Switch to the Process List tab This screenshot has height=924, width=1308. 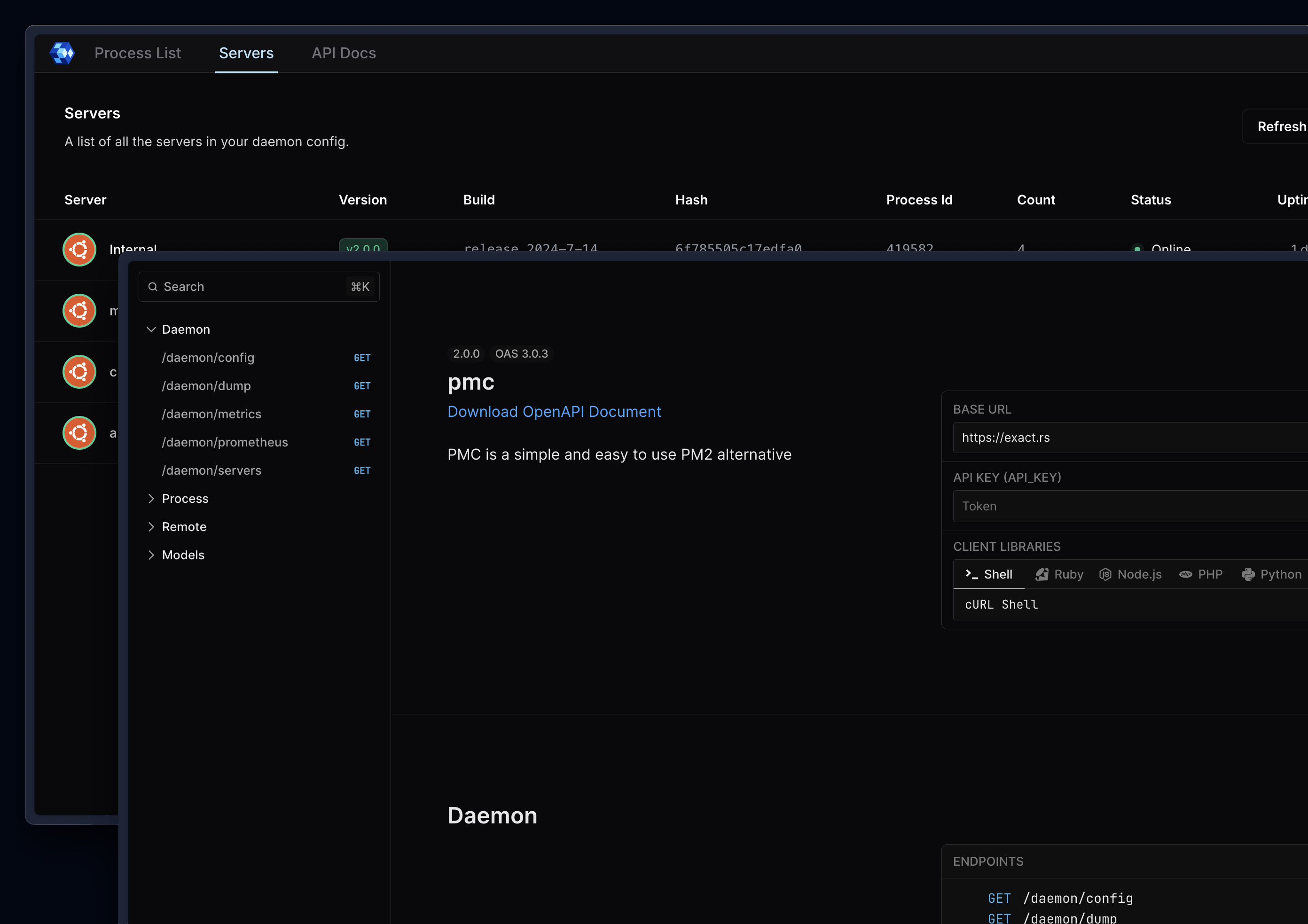coord(137,53)
